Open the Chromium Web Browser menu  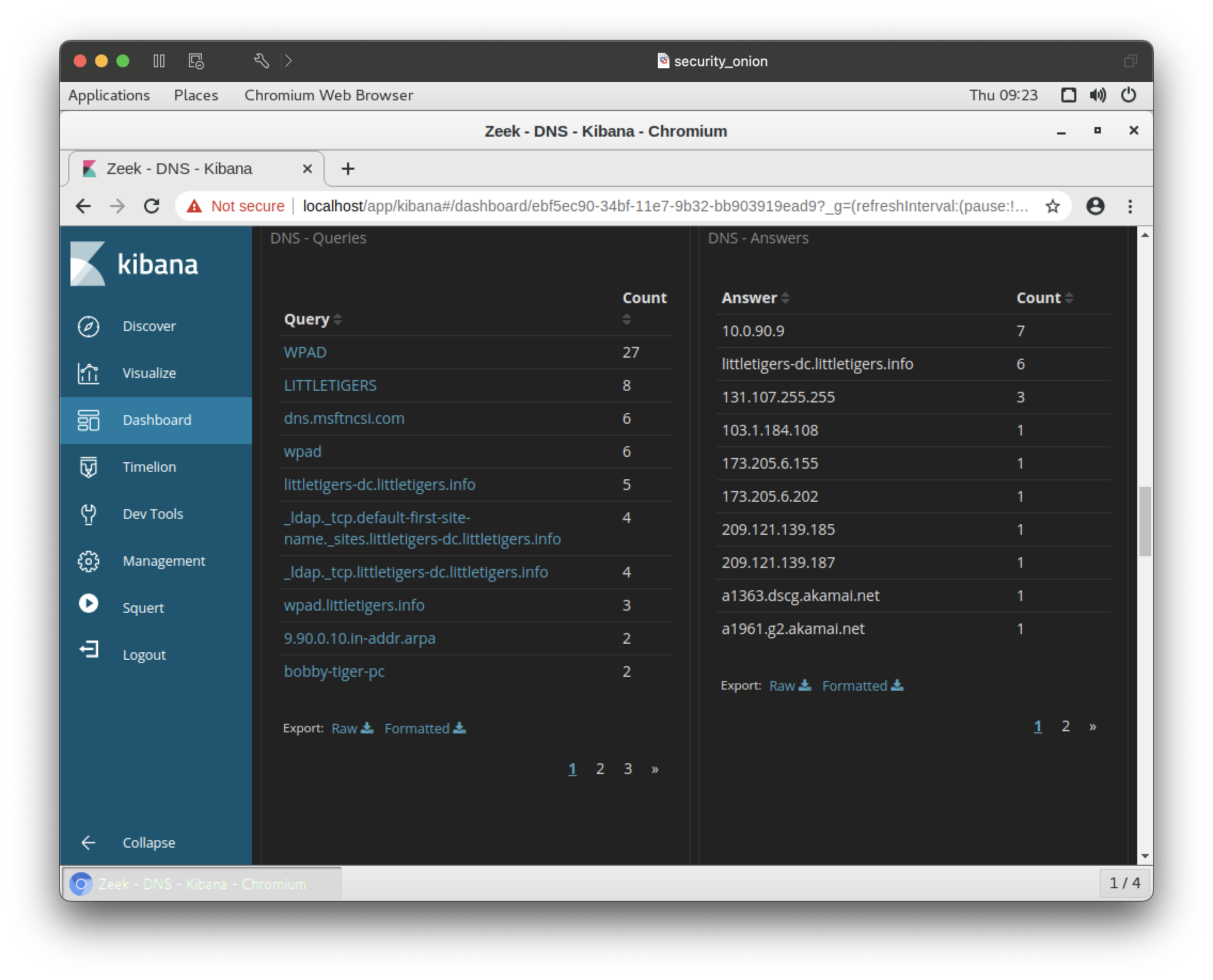coord(329,95)
